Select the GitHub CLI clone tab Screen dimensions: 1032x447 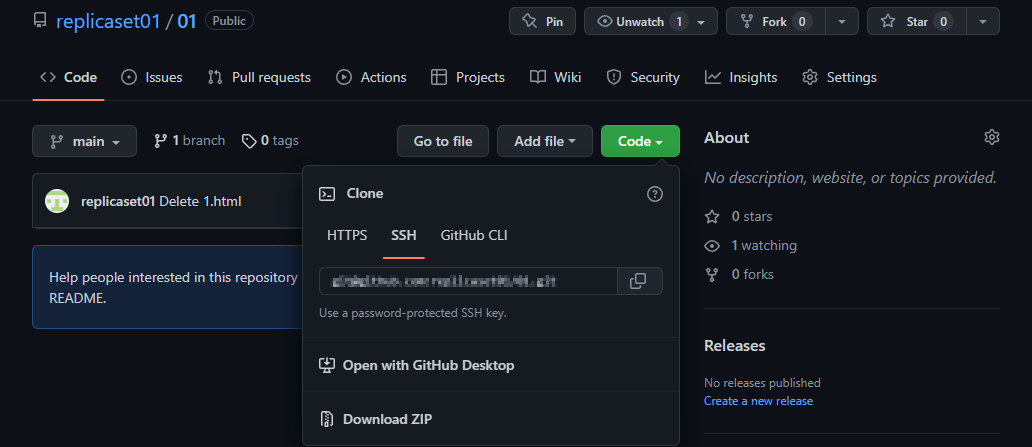(x=474, y=235)
